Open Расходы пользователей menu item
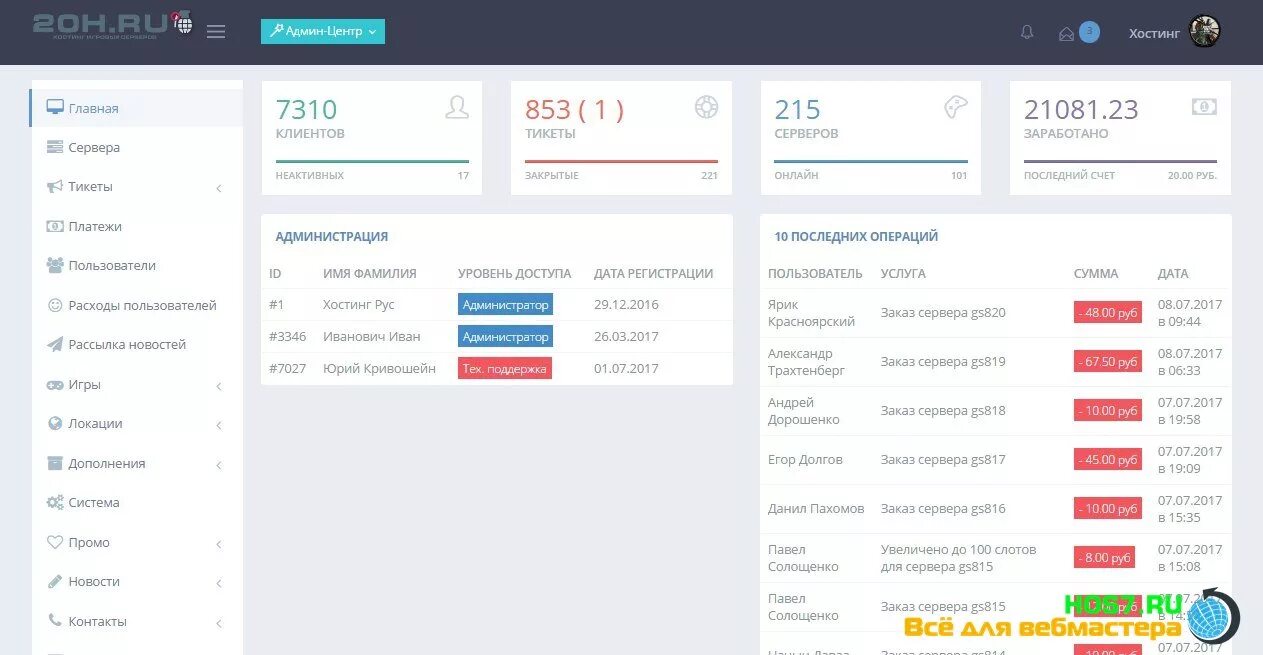Screen dimensions: 1263x655 click(x=136, y=305)
